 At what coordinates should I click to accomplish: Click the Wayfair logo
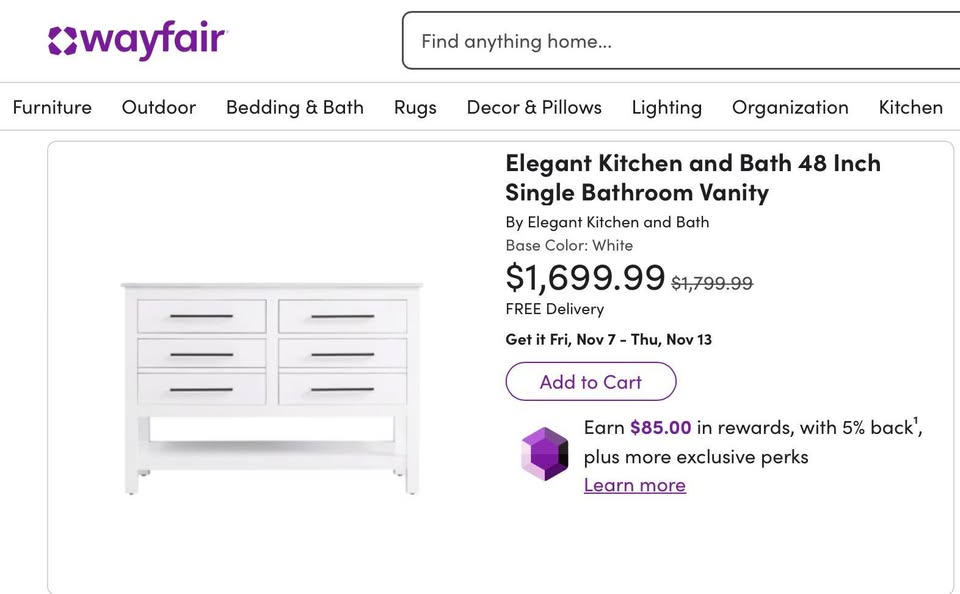point(138,41)
